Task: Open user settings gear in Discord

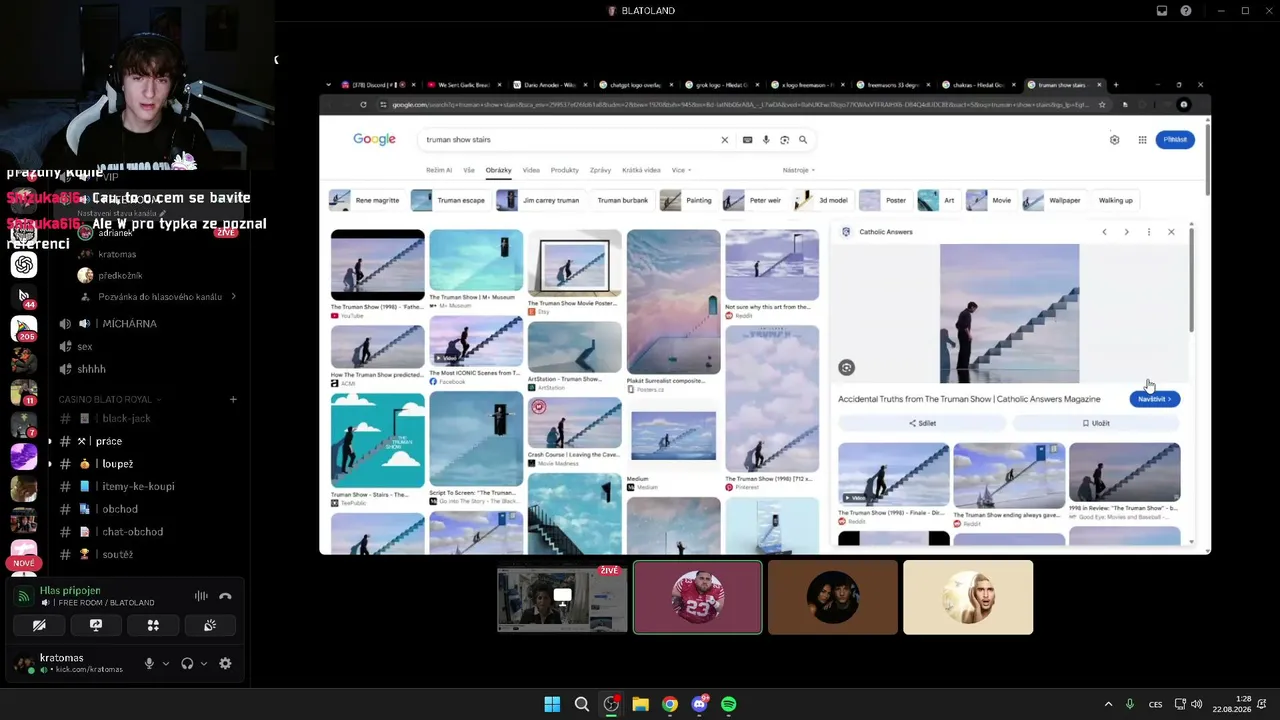Action: (225, 663)
